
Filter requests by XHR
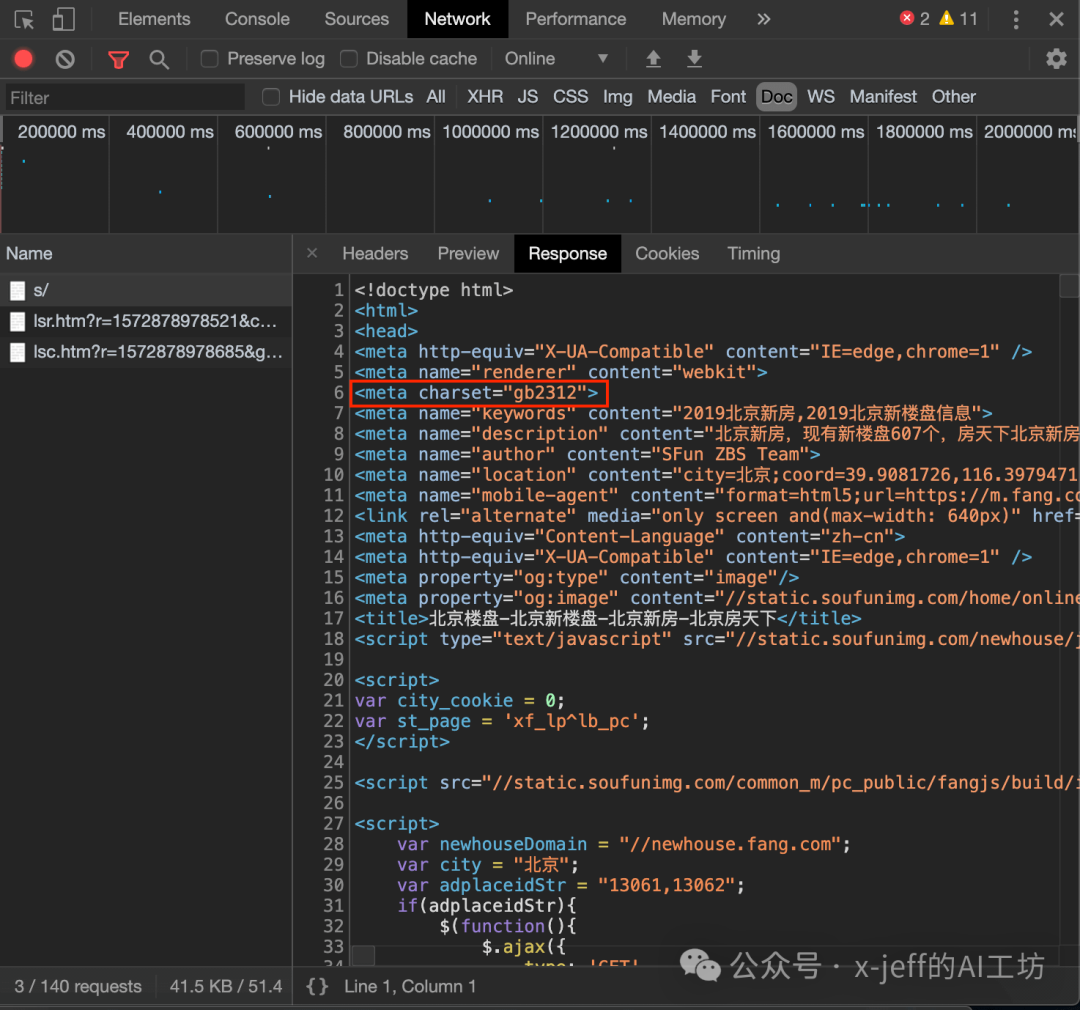pos(485,97)
